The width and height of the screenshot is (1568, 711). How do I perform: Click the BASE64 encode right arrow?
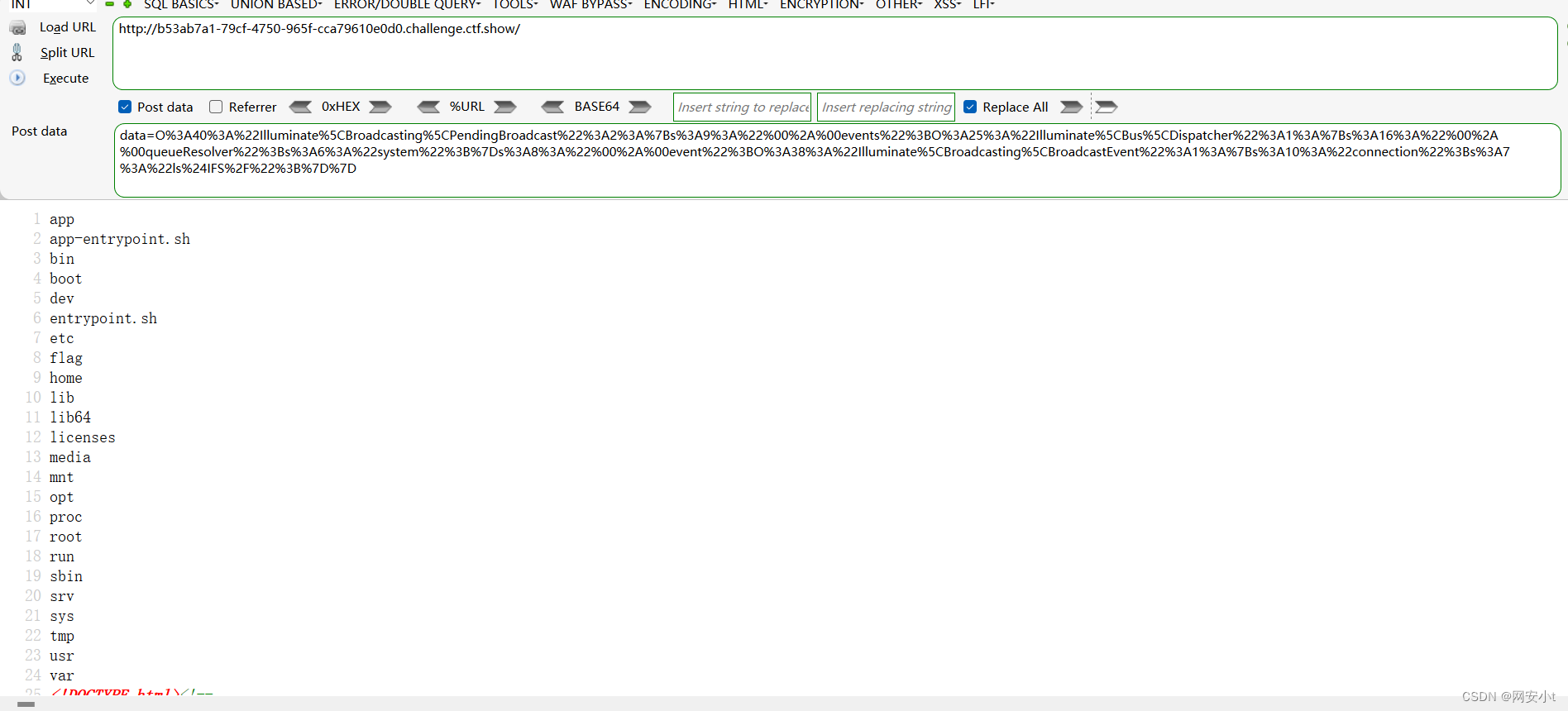point(640,107)
